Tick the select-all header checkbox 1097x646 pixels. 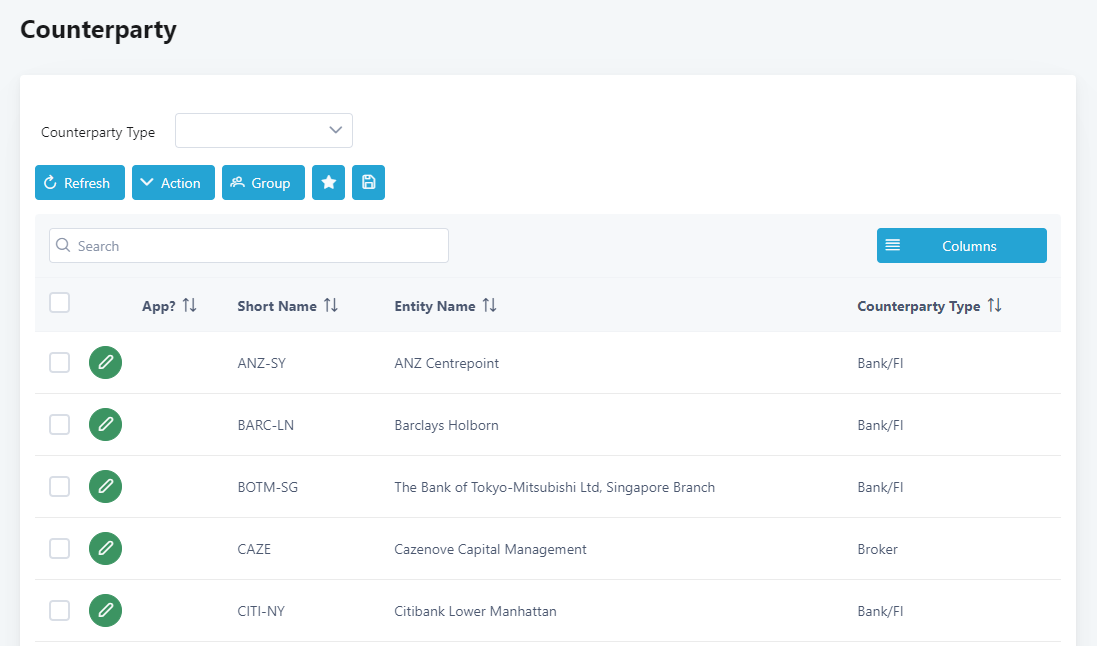coord(59,303)
